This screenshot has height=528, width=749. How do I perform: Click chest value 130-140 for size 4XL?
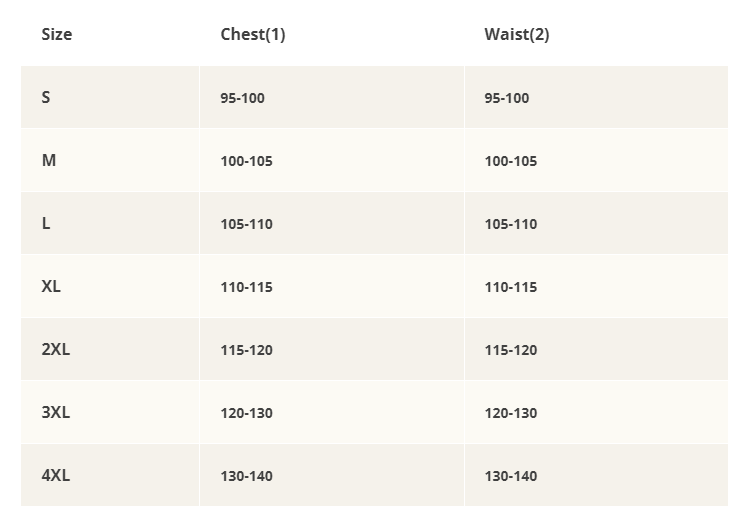246,476
